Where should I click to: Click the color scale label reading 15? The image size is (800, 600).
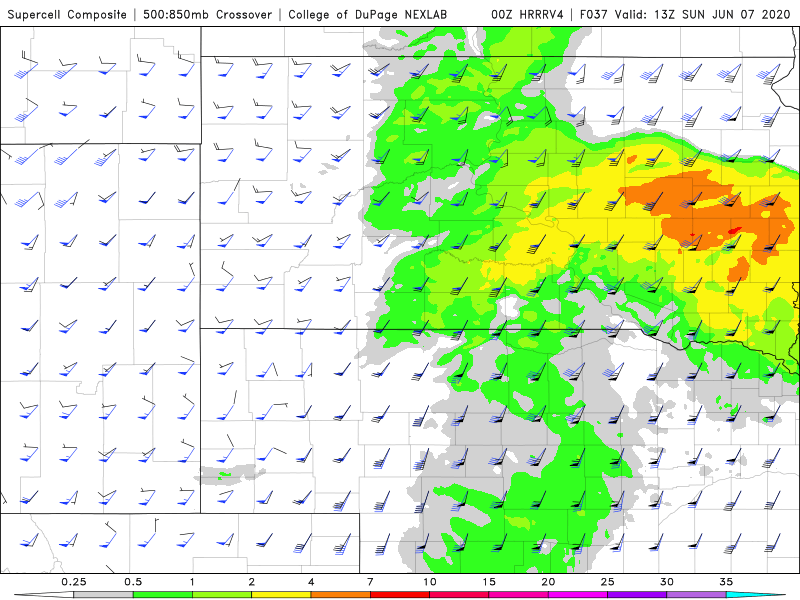pyautogui.click(x=489, y=582)
